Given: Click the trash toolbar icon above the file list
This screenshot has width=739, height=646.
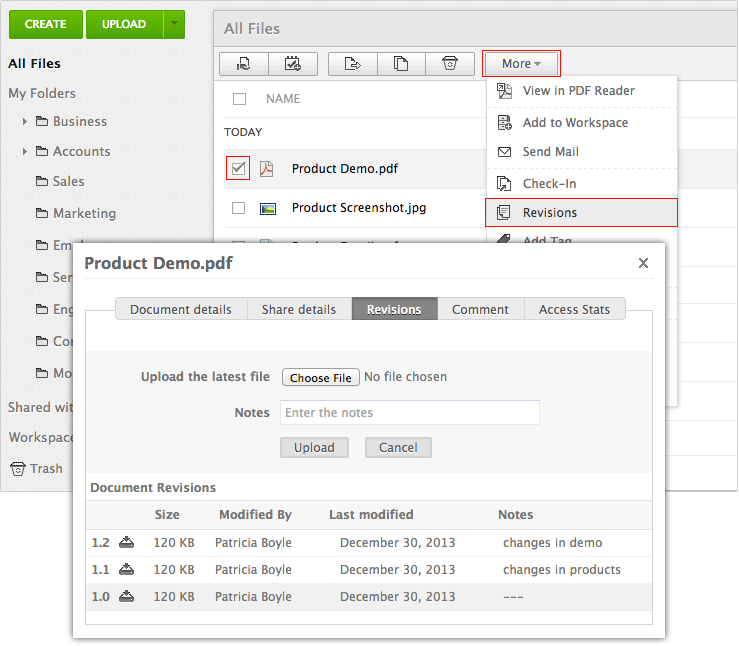Looking at the screenshot, I should (450, 64).
